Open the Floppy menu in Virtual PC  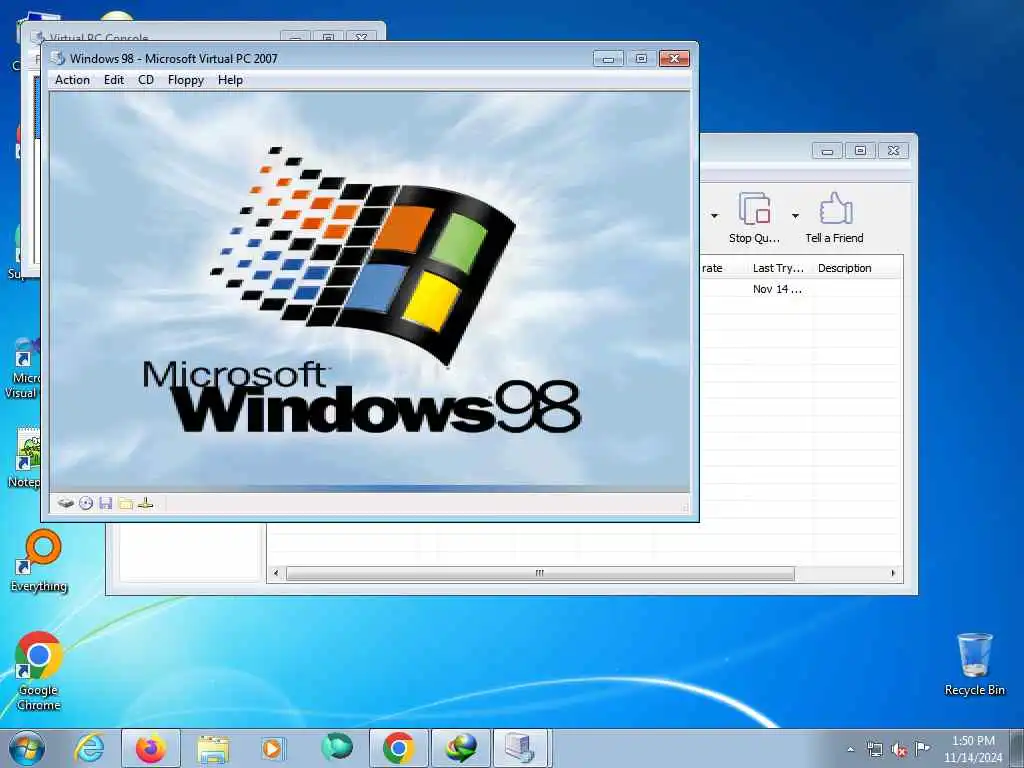[x=185, y=80]
